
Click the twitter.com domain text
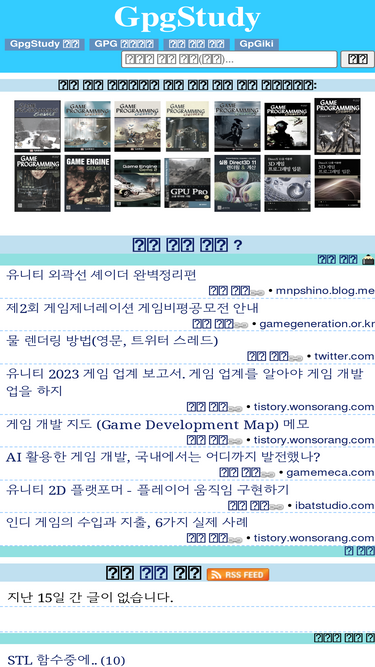tap(344, 356)
